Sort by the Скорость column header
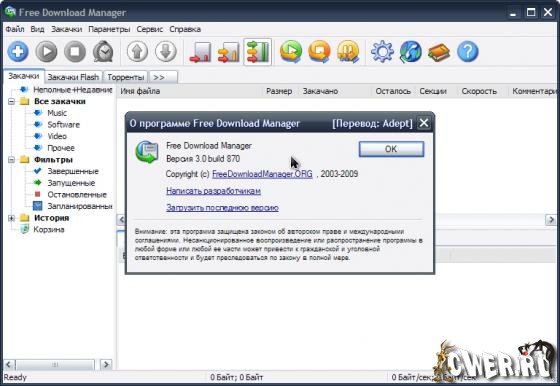560x386 pixels. (x=479, y=91)
